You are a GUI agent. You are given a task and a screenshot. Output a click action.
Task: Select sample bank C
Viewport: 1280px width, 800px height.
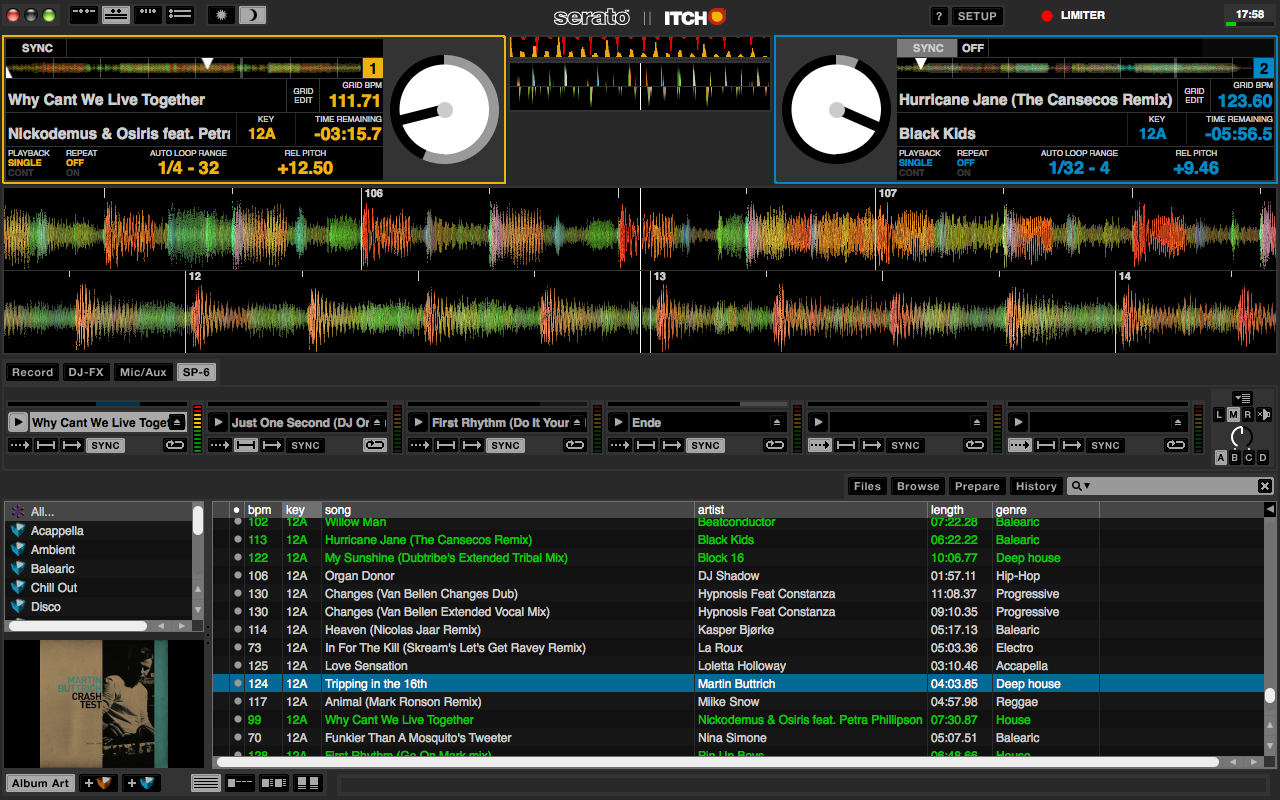click(1249, 457)
